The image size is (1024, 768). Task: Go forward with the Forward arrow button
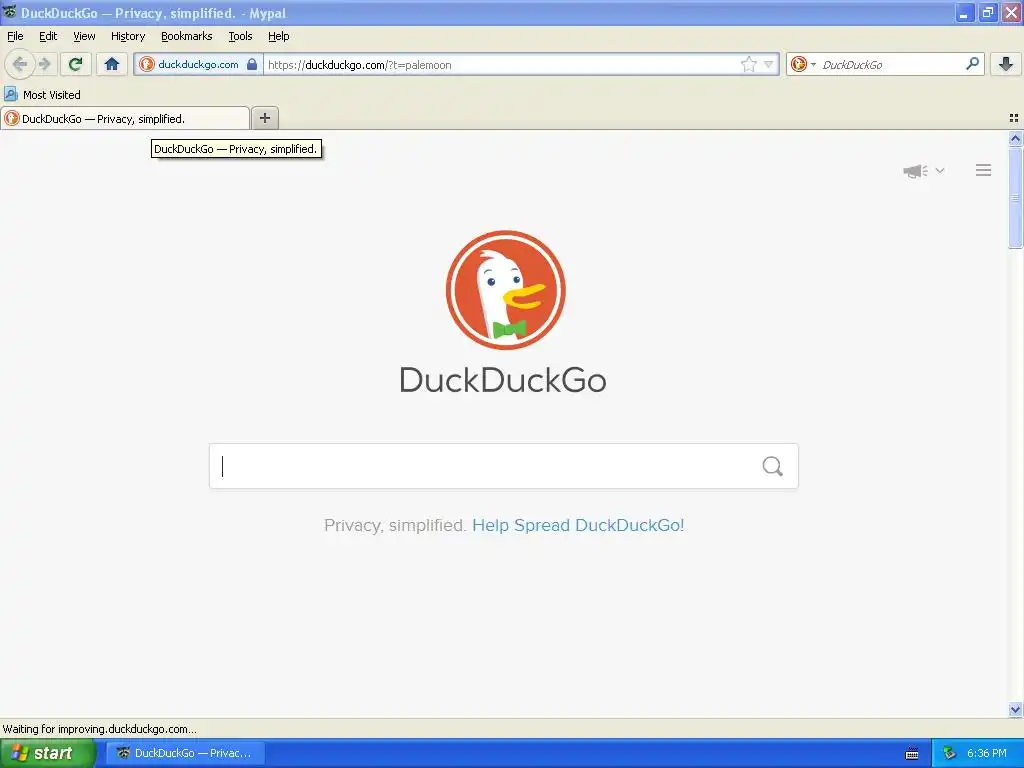click(44, 64)
